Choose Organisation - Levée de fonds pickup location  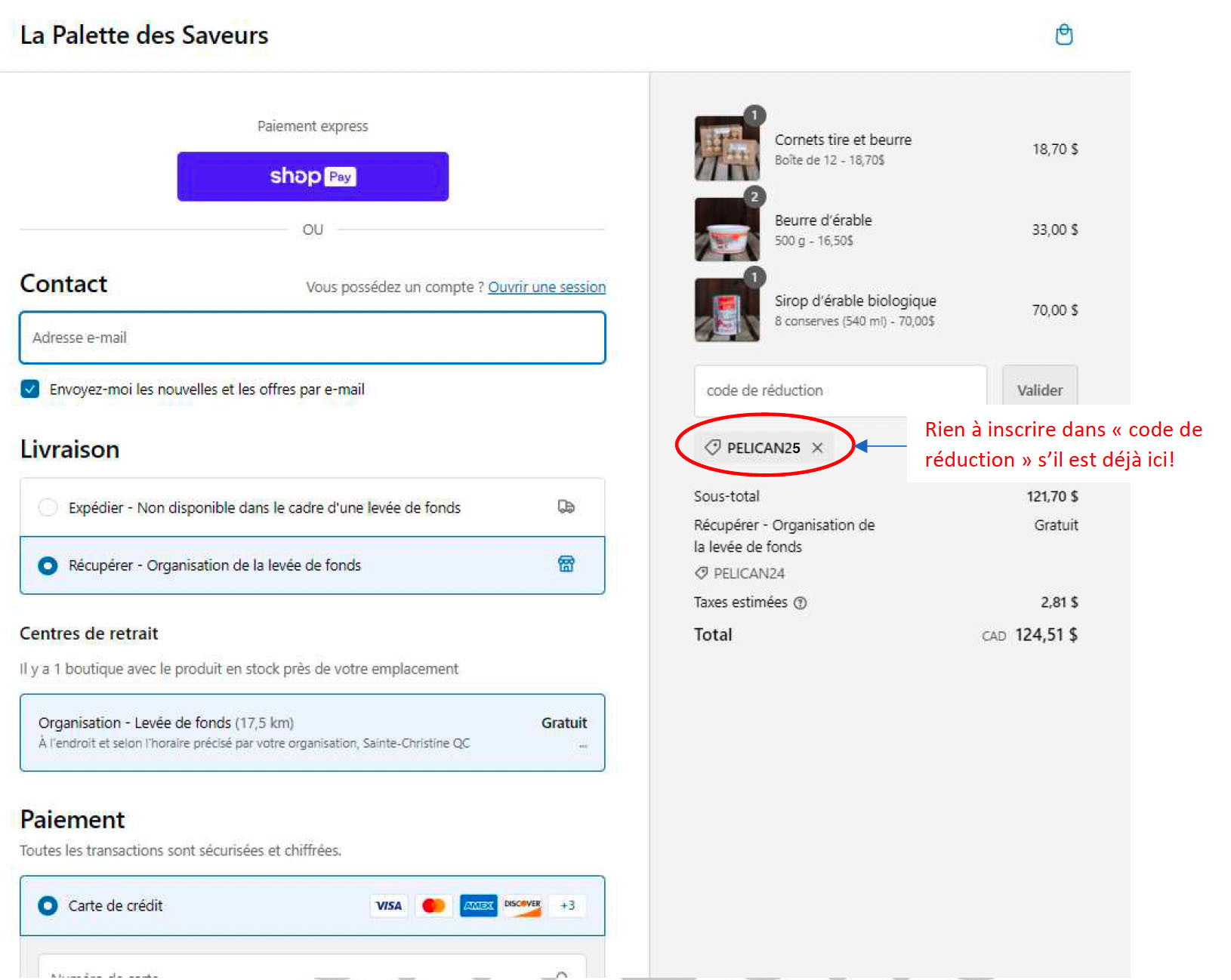coord(313,732)
